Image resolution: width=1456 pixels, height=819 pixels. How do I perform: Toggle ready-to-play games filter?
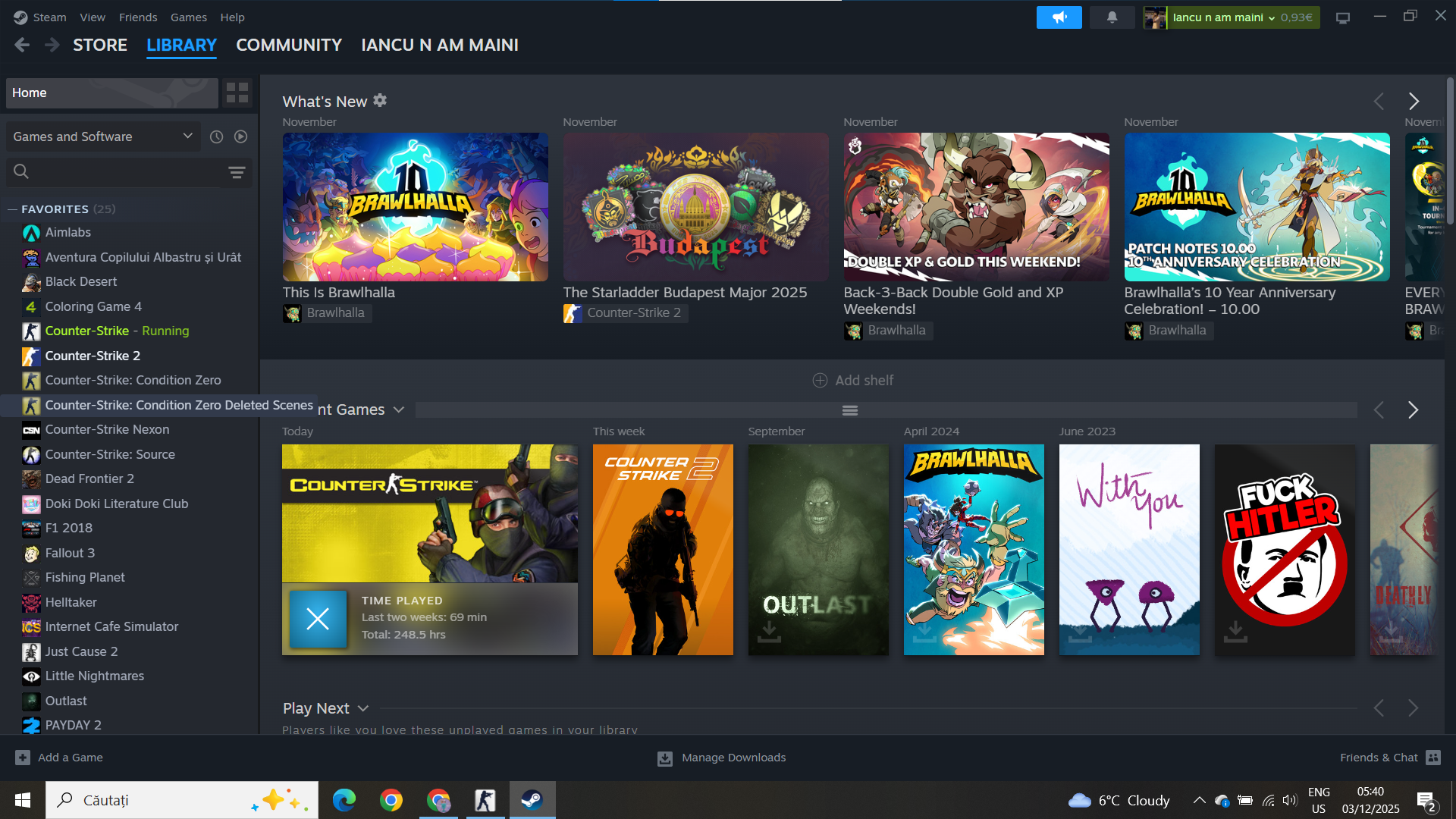point(240,136)
